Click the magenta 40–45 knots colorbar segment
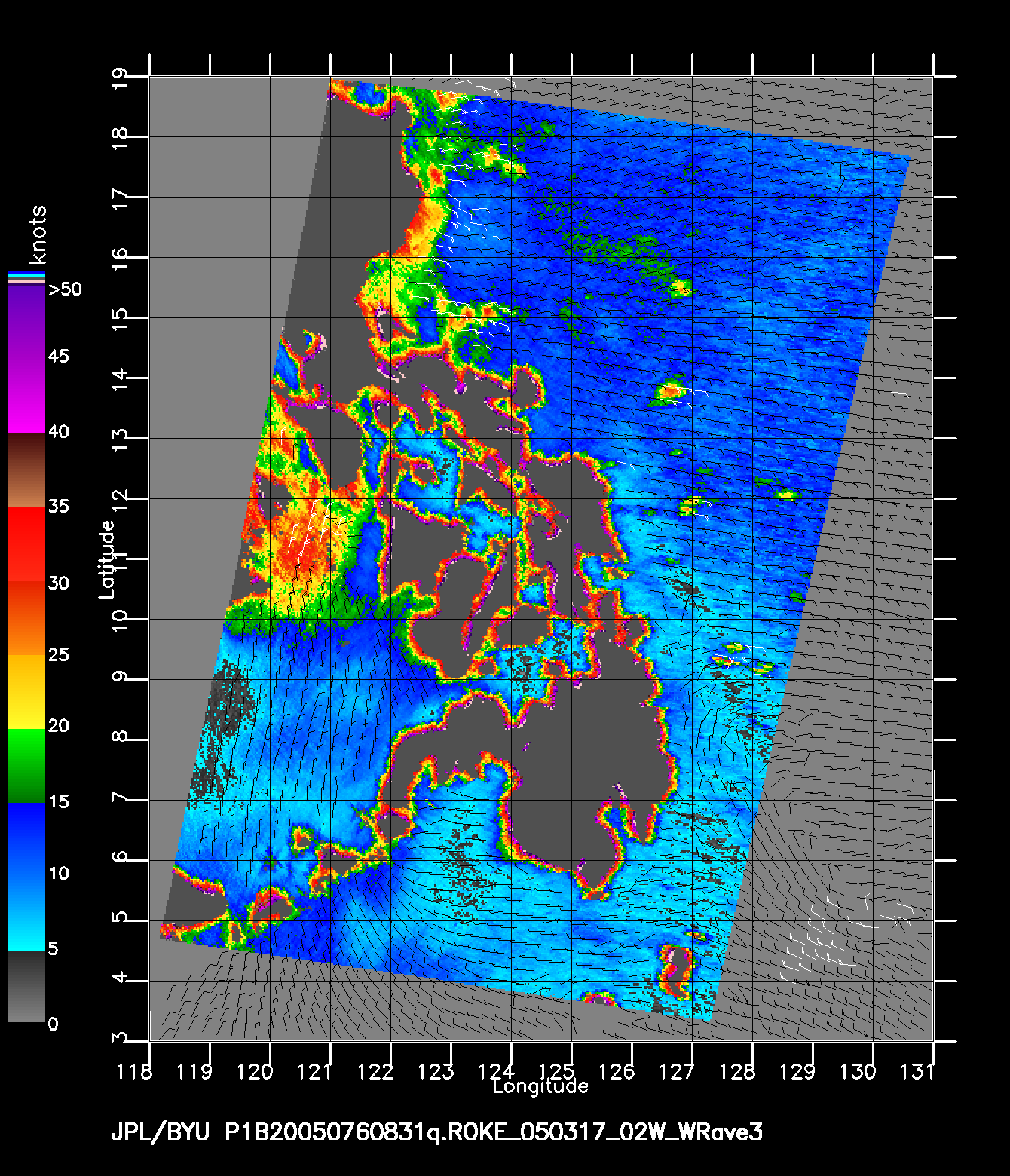The image size is (1010, 1176). [x=26, y=397]
